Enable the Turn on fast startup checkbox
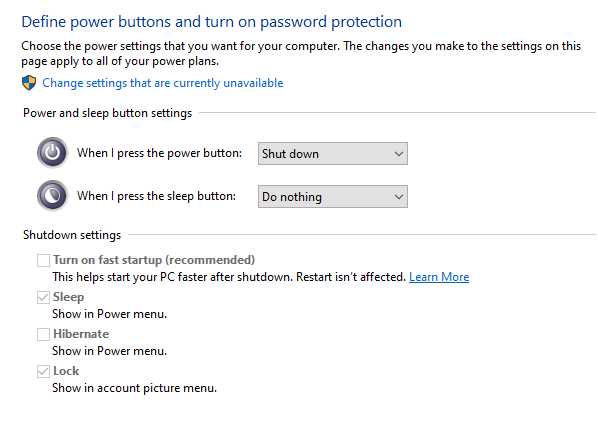The height and width of the screenshot is (444, 598). [x=43, y=261]
